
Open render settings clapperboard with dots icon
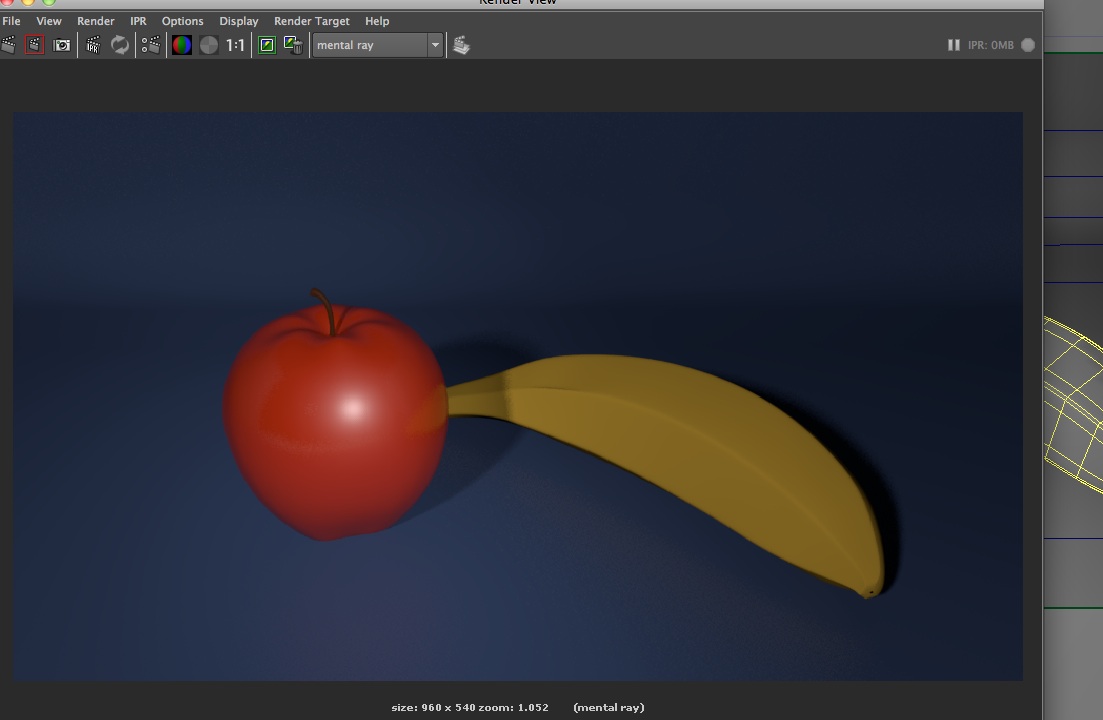[151, 45]
